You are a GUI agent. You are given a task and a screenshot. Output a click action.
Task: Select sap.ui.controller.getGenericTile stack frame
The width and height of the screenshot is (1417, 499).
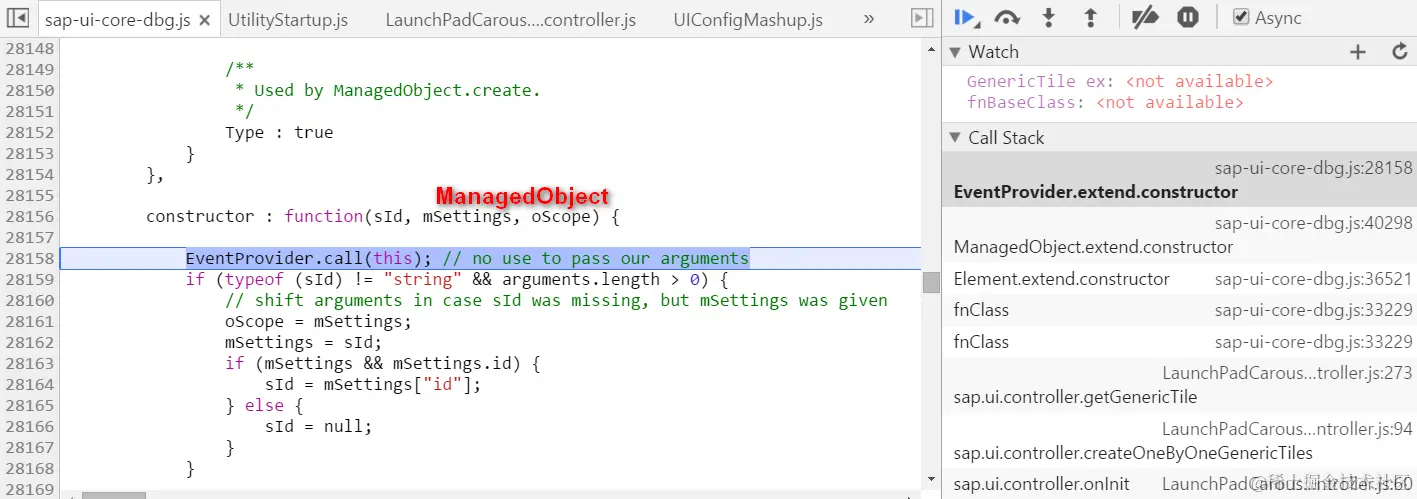click(1179, 385)
